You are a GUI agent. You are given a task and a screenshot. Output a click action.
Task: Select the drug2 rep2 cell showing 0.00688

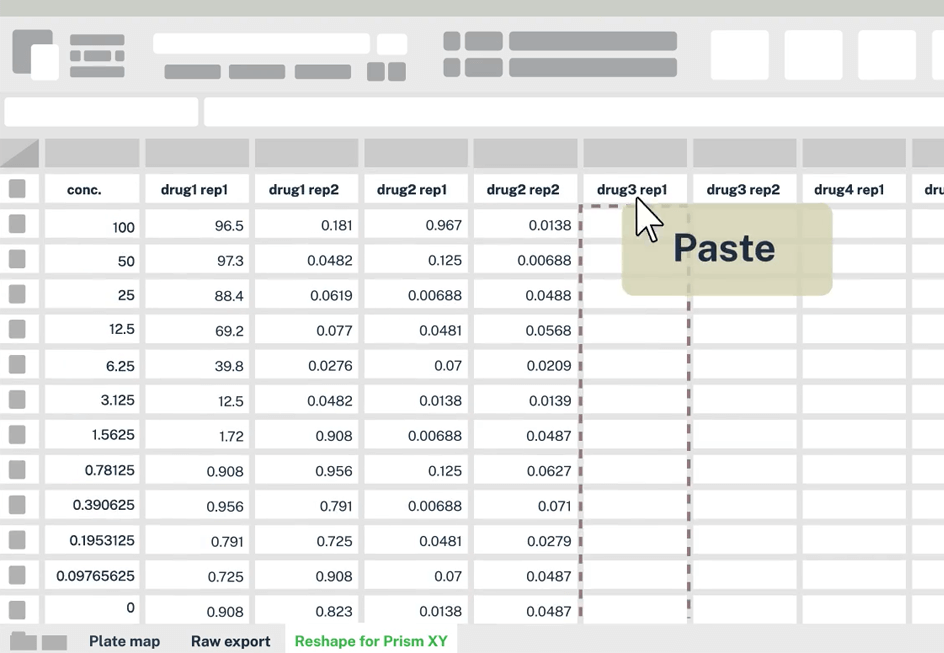click(x=525, y=261)
